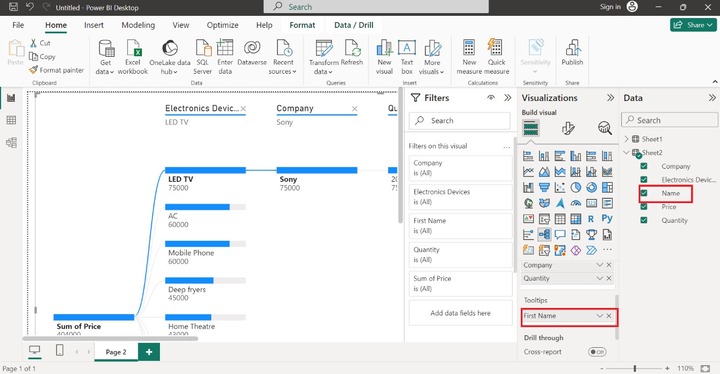Switch to Table view in sidebar
Screen dimensions: 720x374
[x=11, y=120]
